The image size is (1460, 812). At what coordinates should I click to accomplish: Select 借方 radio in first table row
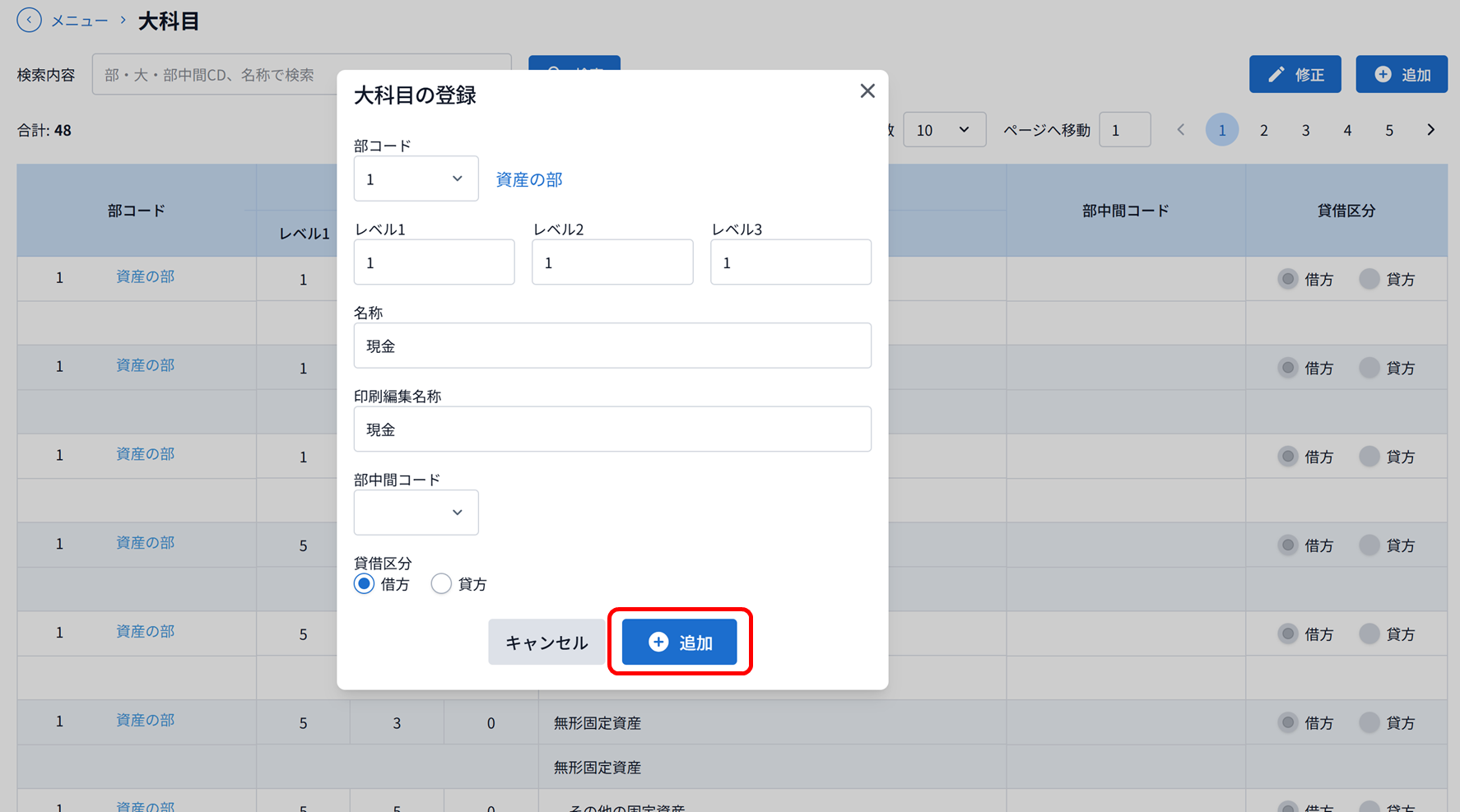pyautogui.click(x=1288, y=279)
